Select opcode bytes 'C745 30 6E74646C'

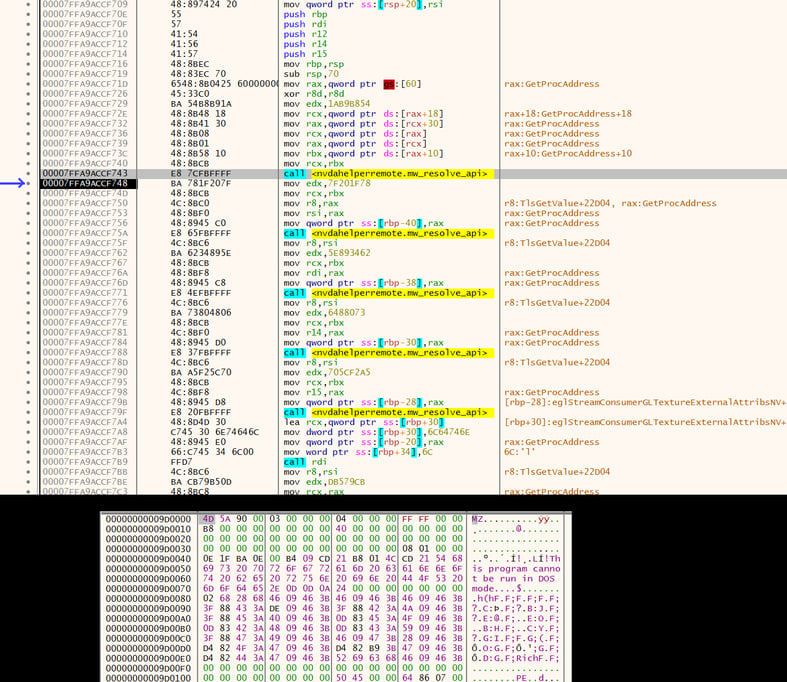coord(215,432)
